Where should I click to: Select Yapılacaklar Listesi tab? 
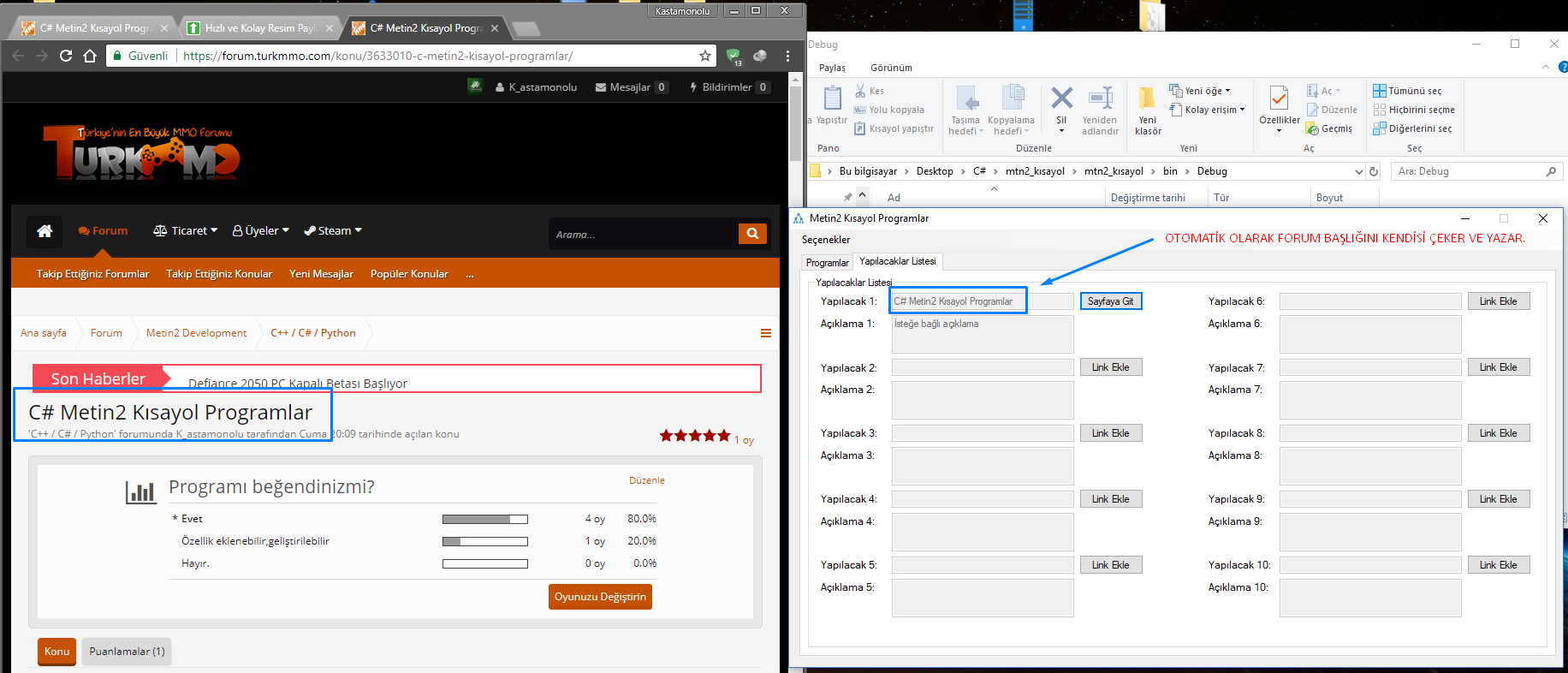pyautogui.click(x=898, y=261)
